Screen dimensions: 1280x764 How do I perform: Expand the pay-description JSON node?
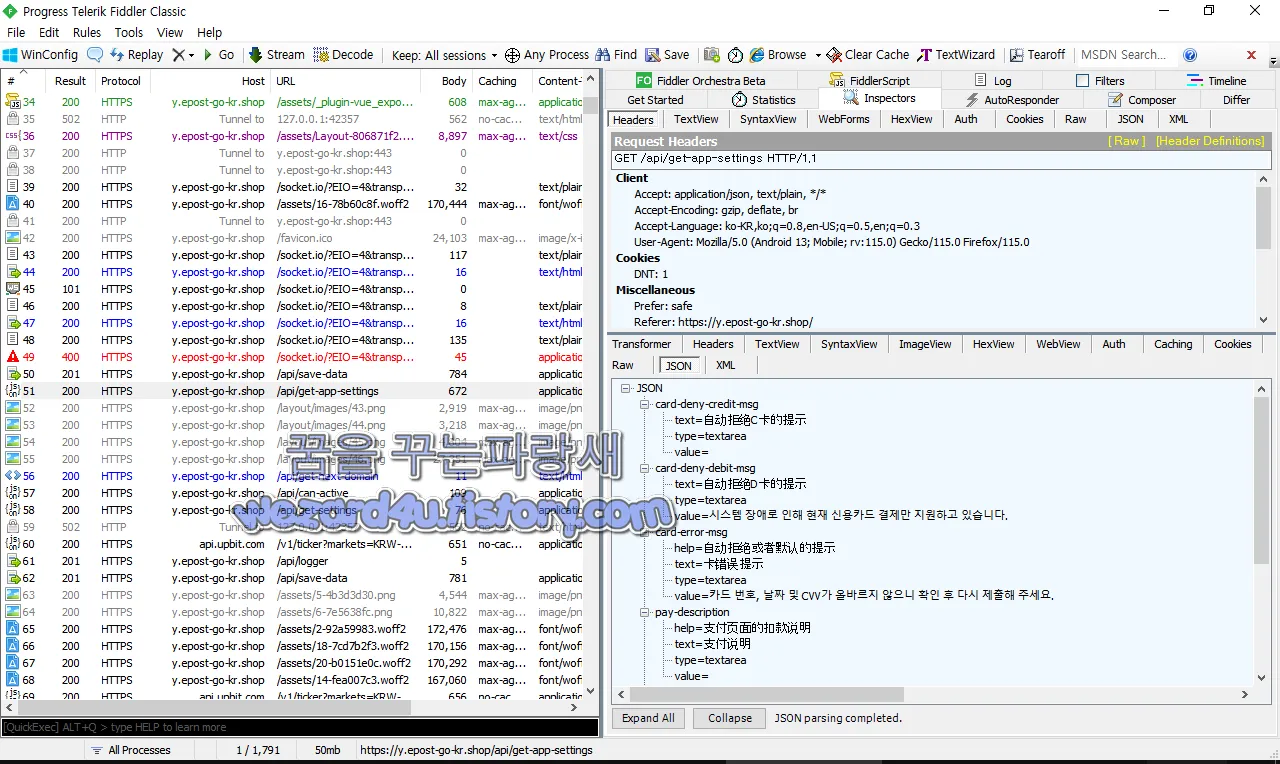pyautogui.click(x=643, y=611)
